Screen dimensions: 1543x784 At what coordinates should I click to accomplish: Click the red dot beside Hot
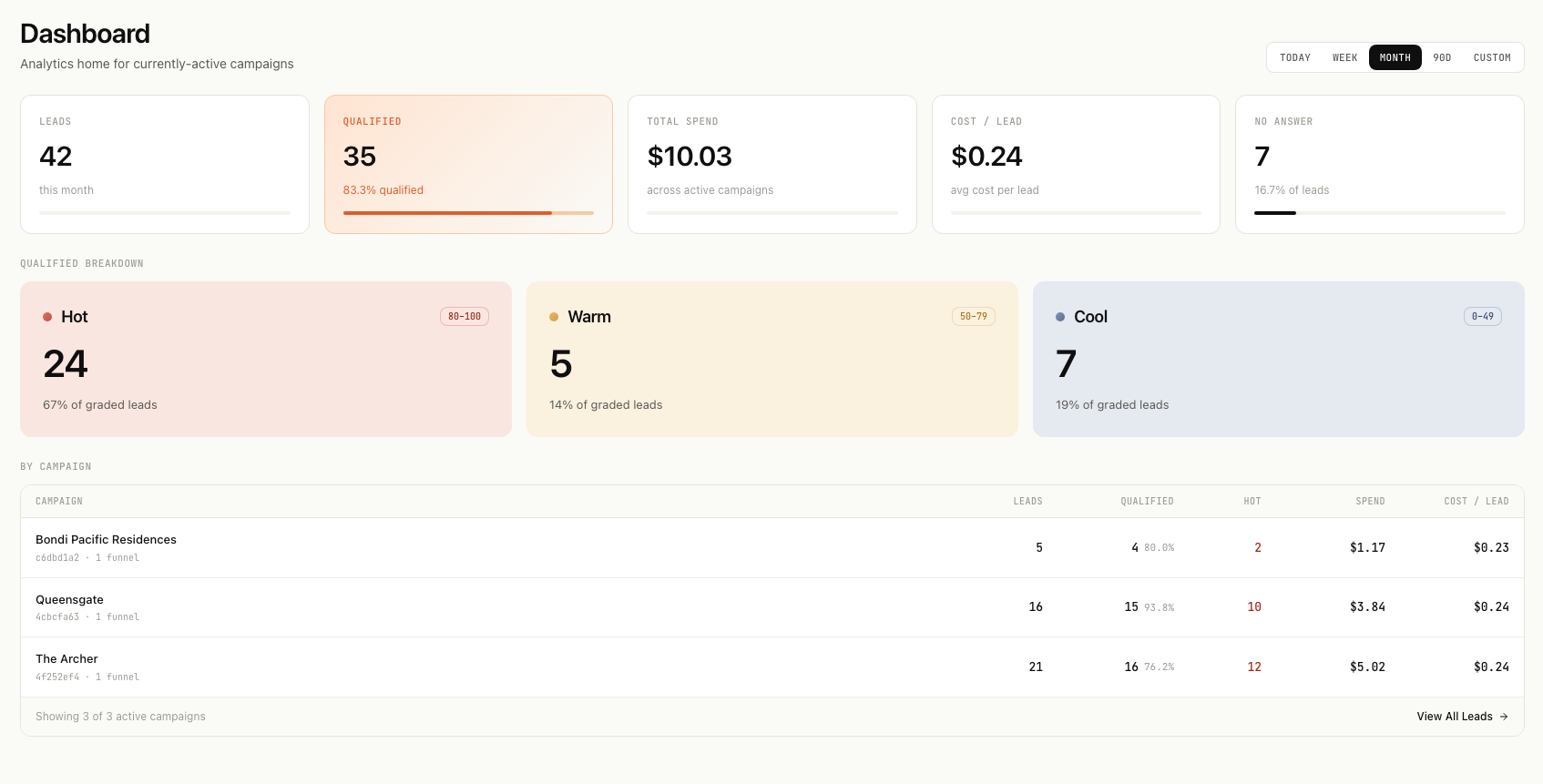(47, 317)
